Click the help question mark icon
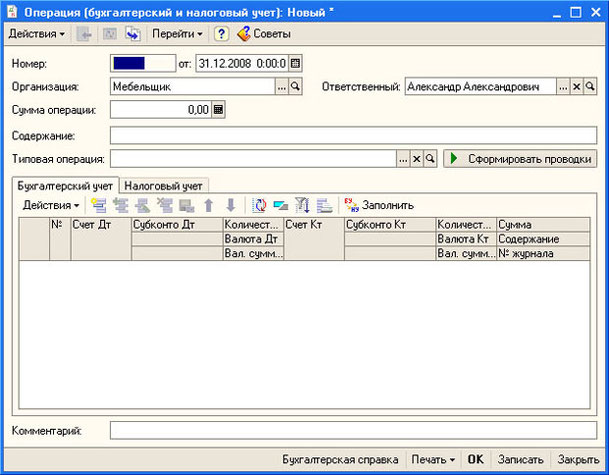The width and height of the screenshot is (609, 475). click(222, 34)
